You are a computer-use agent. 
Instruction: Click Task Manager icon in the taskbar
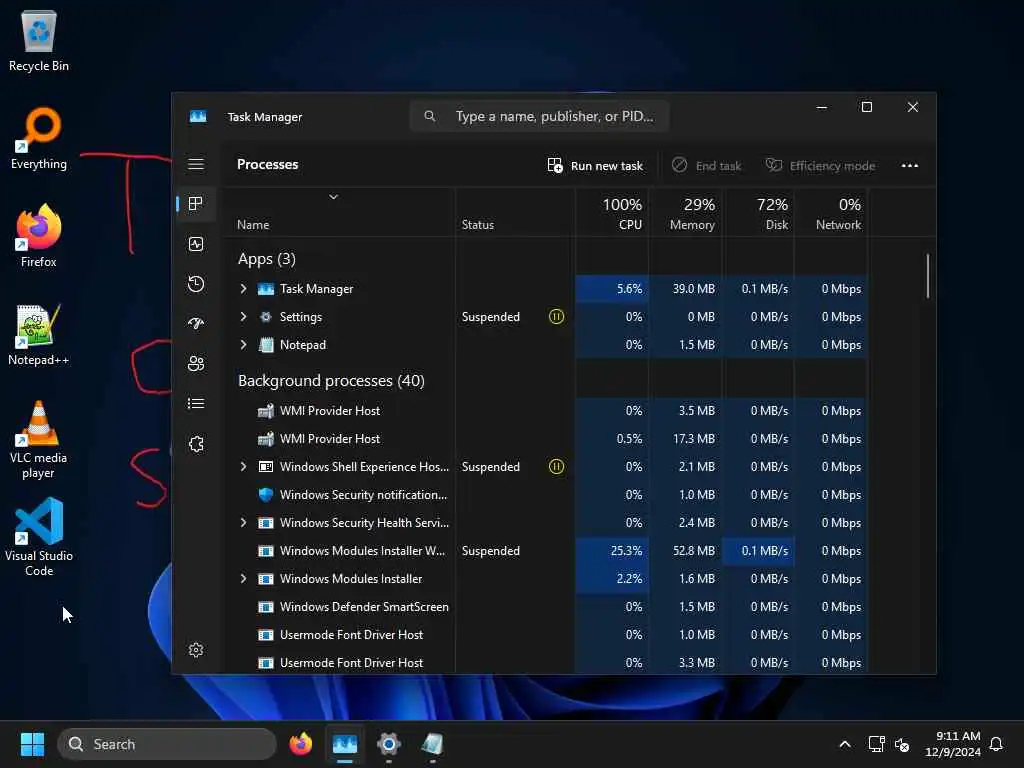pyautogui.click(x=345, y=744)
